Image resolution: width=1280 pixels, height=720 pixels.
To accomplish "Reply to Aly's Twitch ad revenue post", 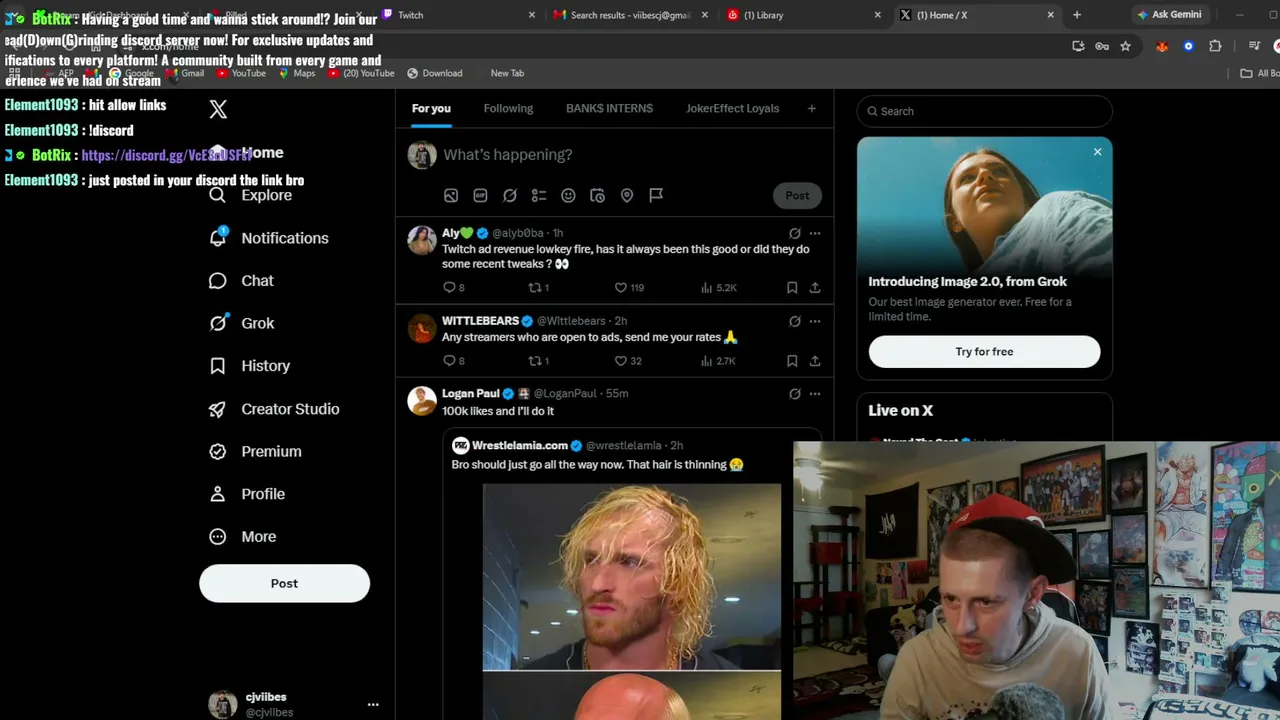I will point(453,288).
